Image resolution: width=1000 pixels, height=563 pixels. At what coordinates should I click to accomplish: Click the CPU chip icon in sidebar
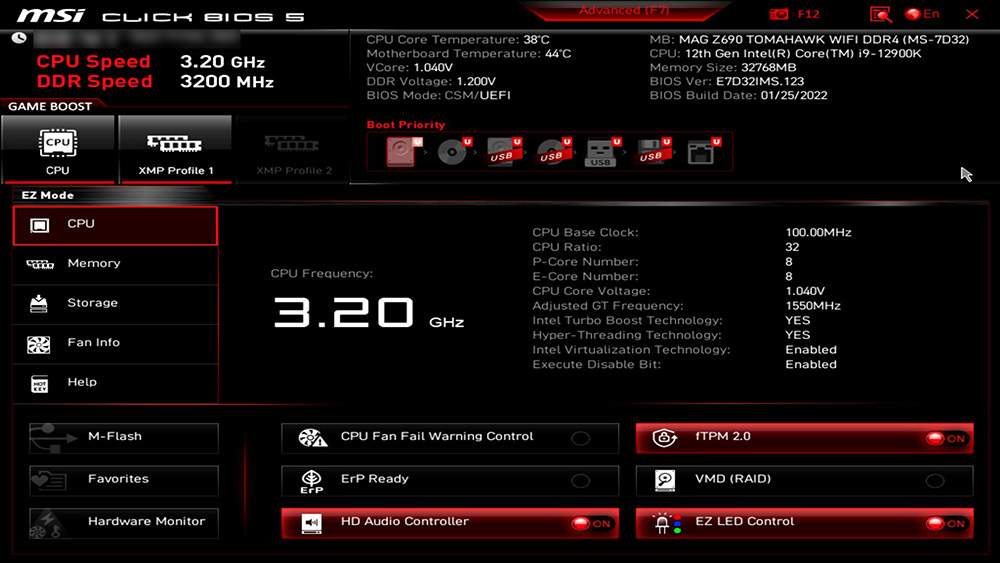point(40,225)
